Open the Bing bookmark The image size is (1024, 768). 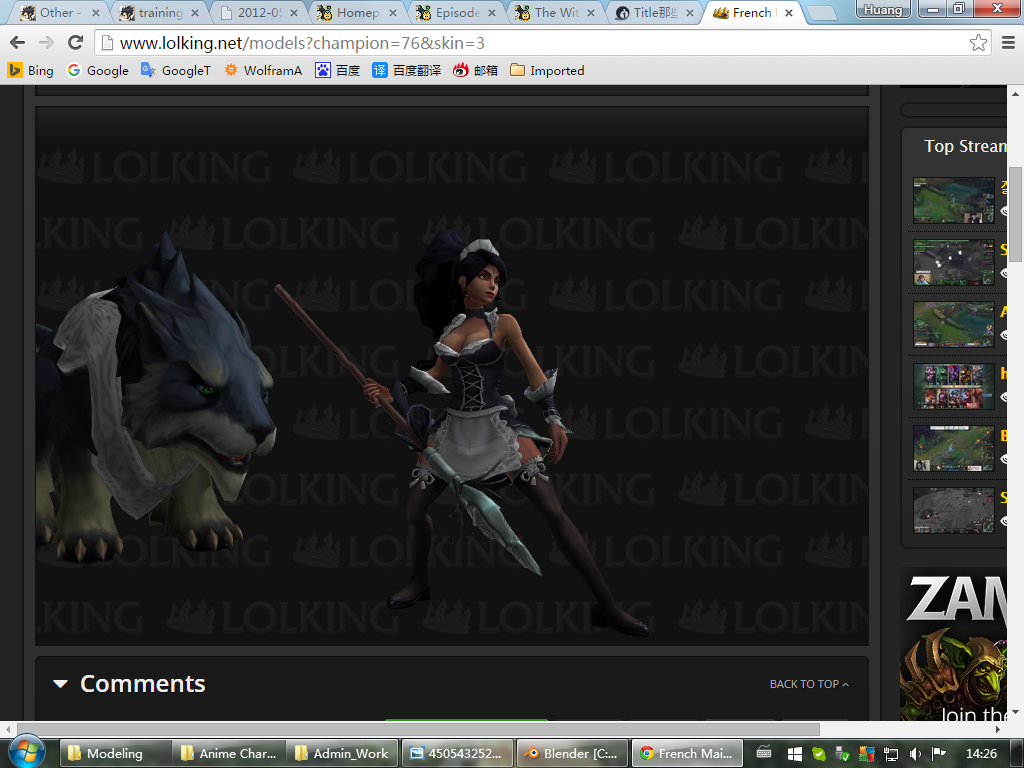pos(30,71)
